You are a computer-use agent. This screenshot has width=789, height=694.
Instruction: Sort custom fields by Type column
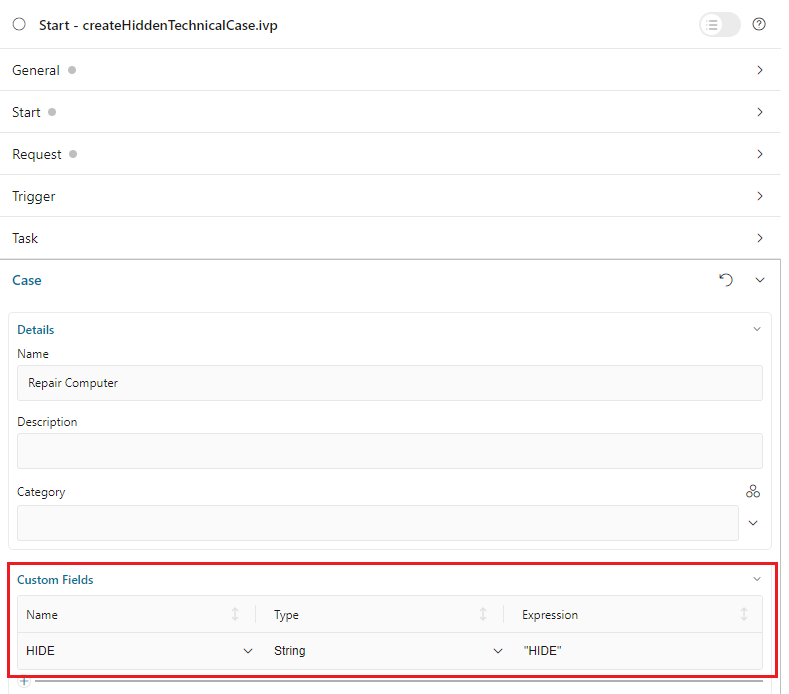pyautogui.click(x=483, y=614)
